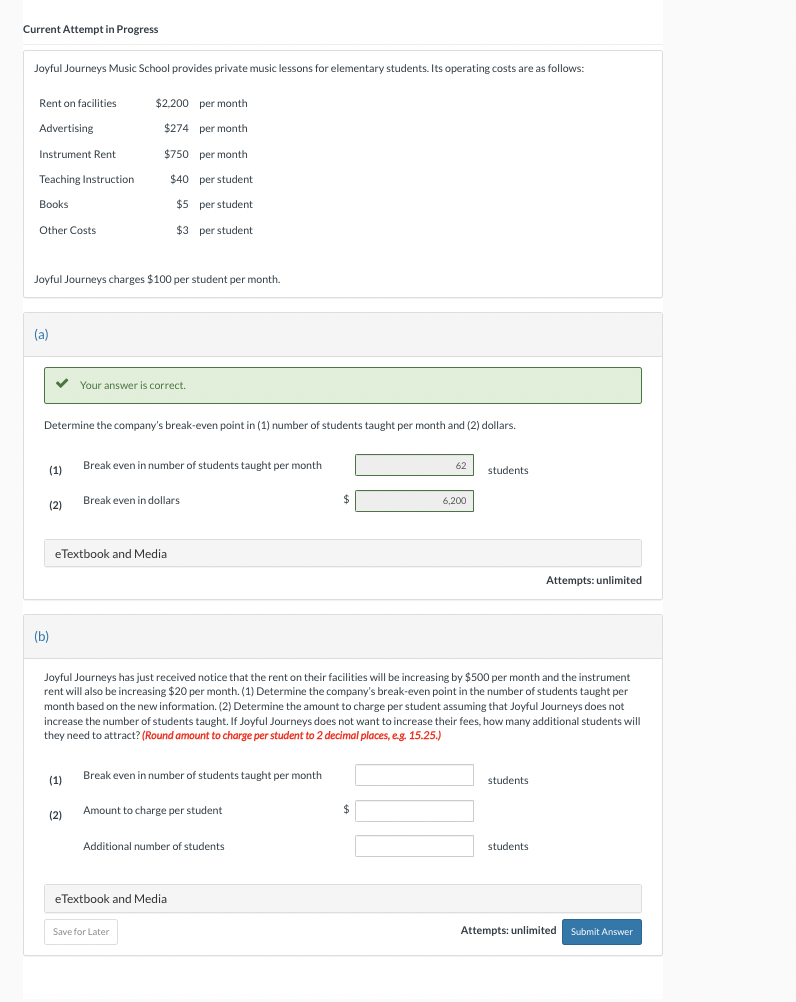Click the "Books" row label

(54, 204)
